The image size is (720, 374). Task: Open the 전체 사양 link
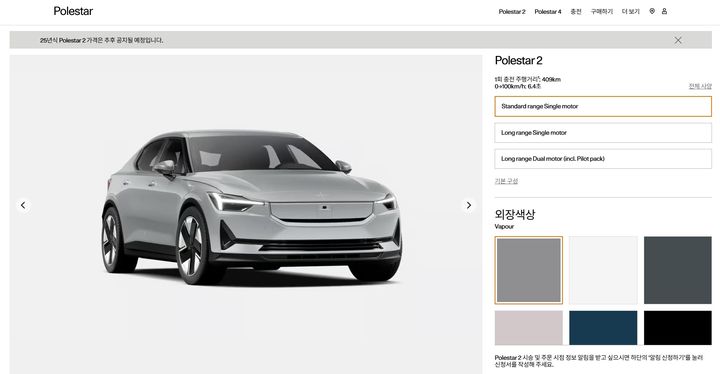click(x=700, y=86)
